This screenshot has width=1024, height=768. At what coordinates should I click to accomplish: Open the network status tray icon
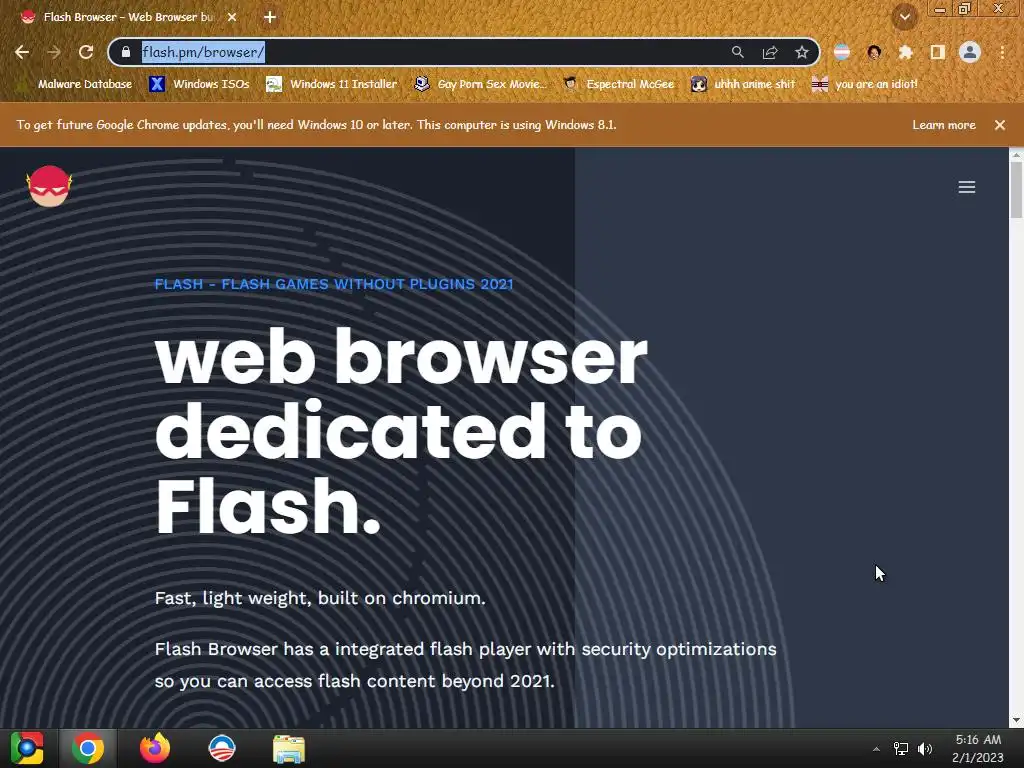[901, 749]
